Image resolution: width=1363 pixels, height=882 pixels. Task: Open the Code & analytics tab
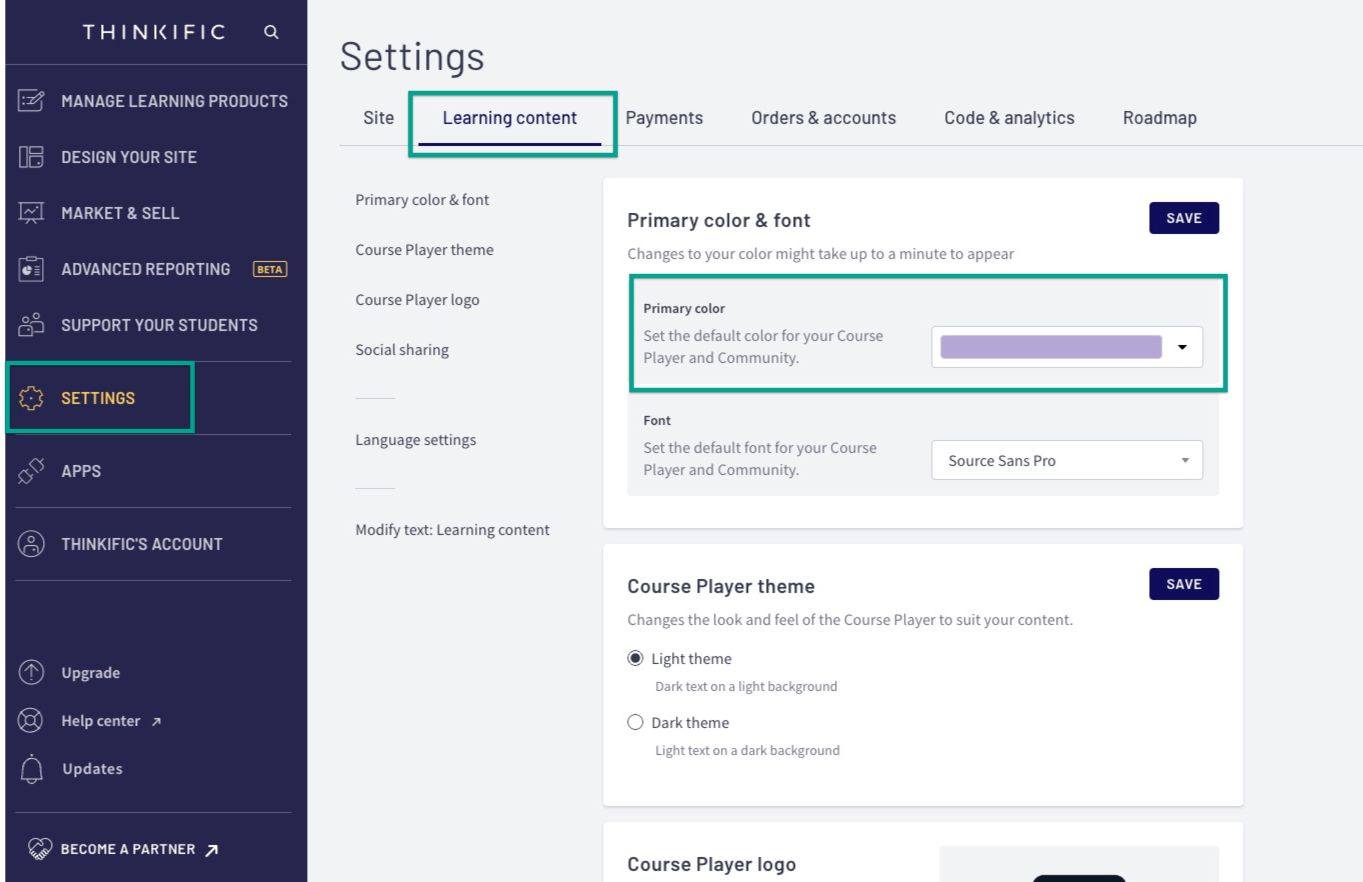pos(1009,118)
